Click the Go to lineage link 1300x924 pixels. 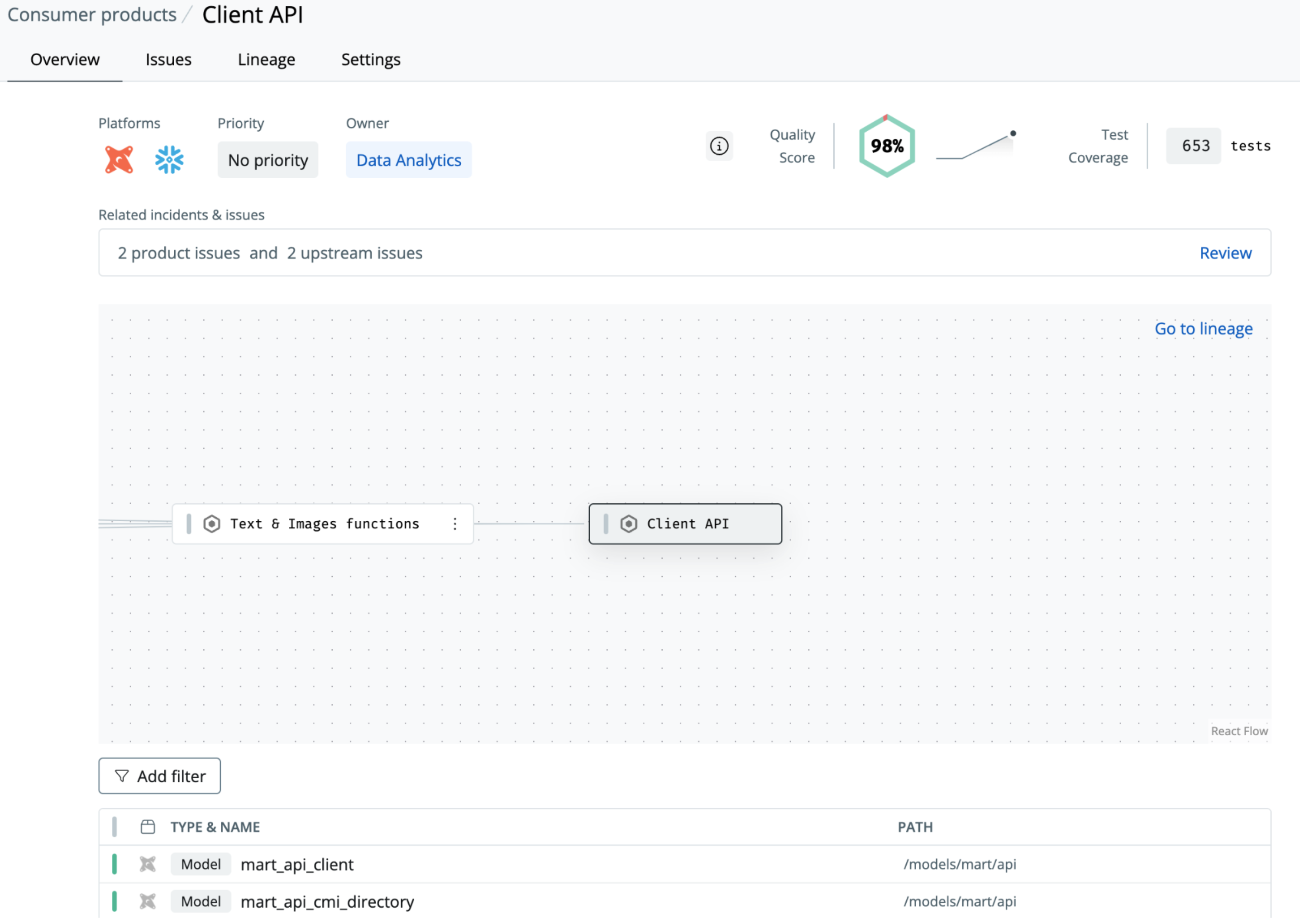(1203, 329)
